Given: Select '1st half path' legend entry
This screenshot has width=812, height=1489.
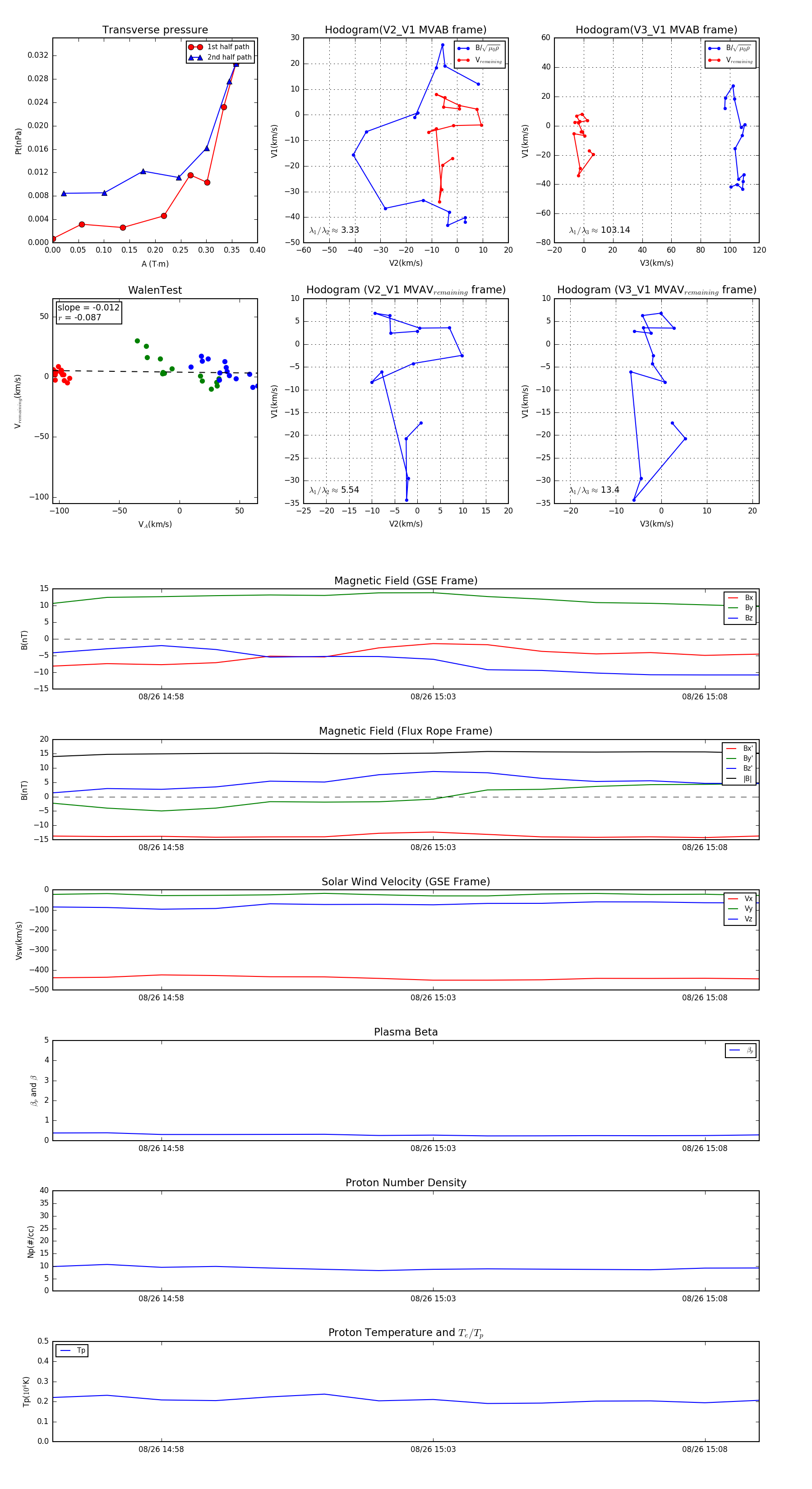Looking at the screenshot, I should [x=220, y=47].
